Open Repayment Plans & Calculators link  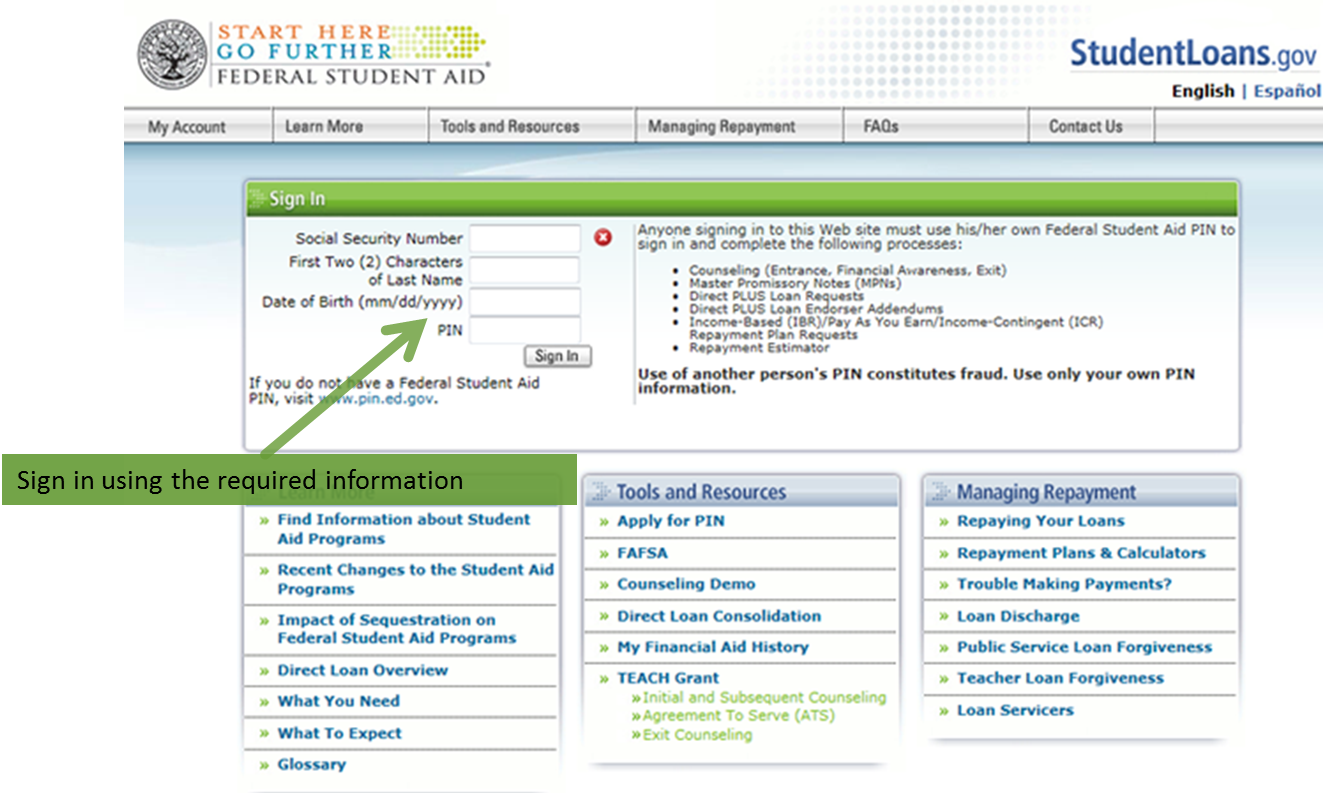pos(1081,552)
